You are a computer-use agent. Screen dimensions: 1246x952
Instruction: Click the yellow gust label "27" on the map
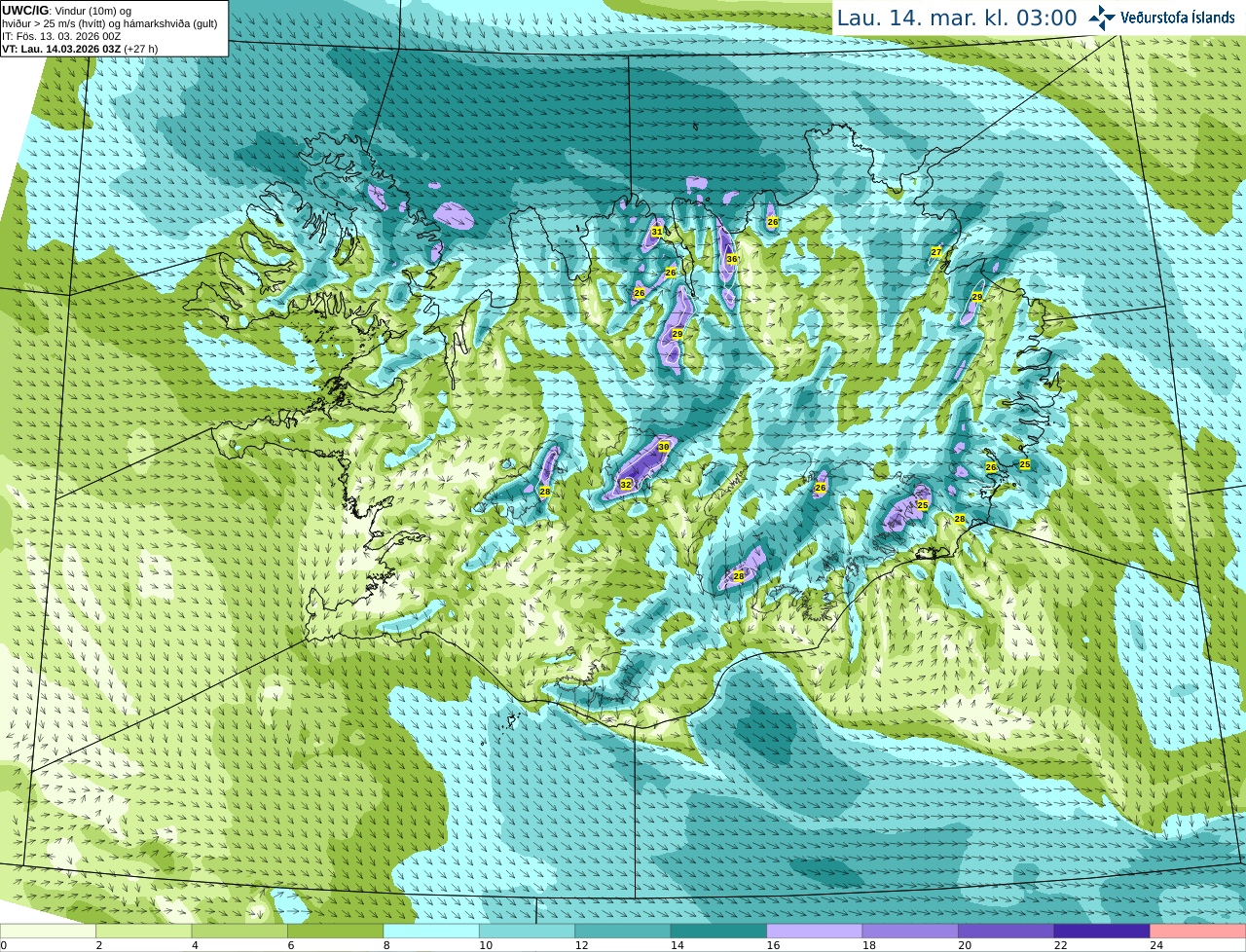936,252
